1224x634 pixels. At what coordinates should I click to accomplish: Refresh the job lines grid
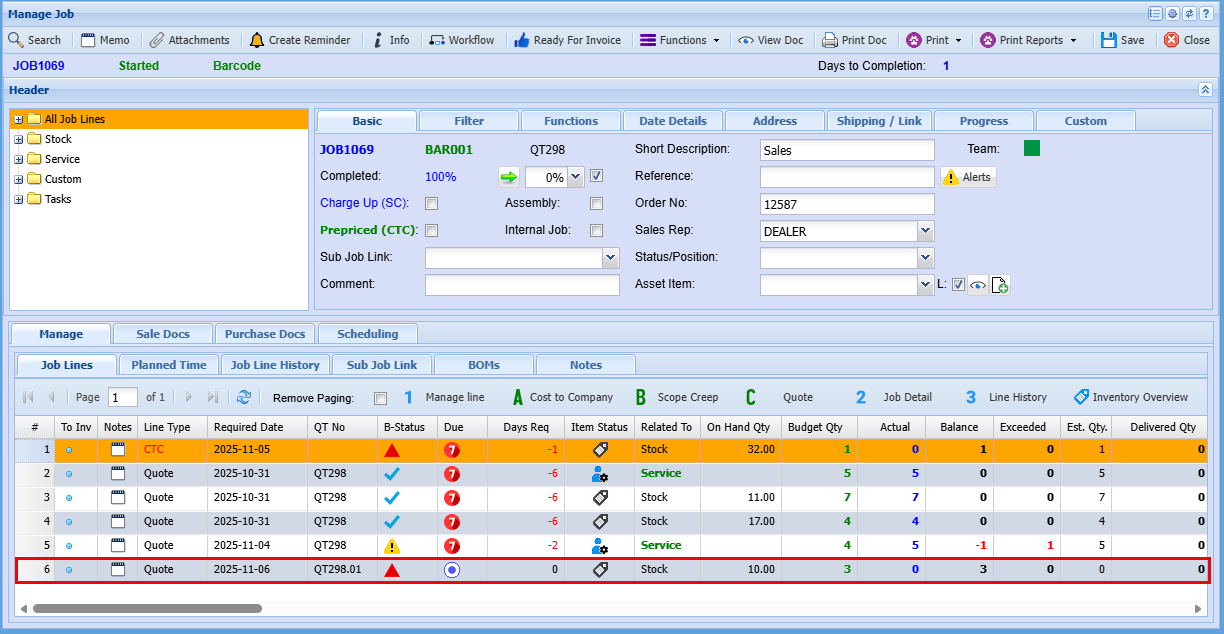pyautogui.click(x=244, y=398)
